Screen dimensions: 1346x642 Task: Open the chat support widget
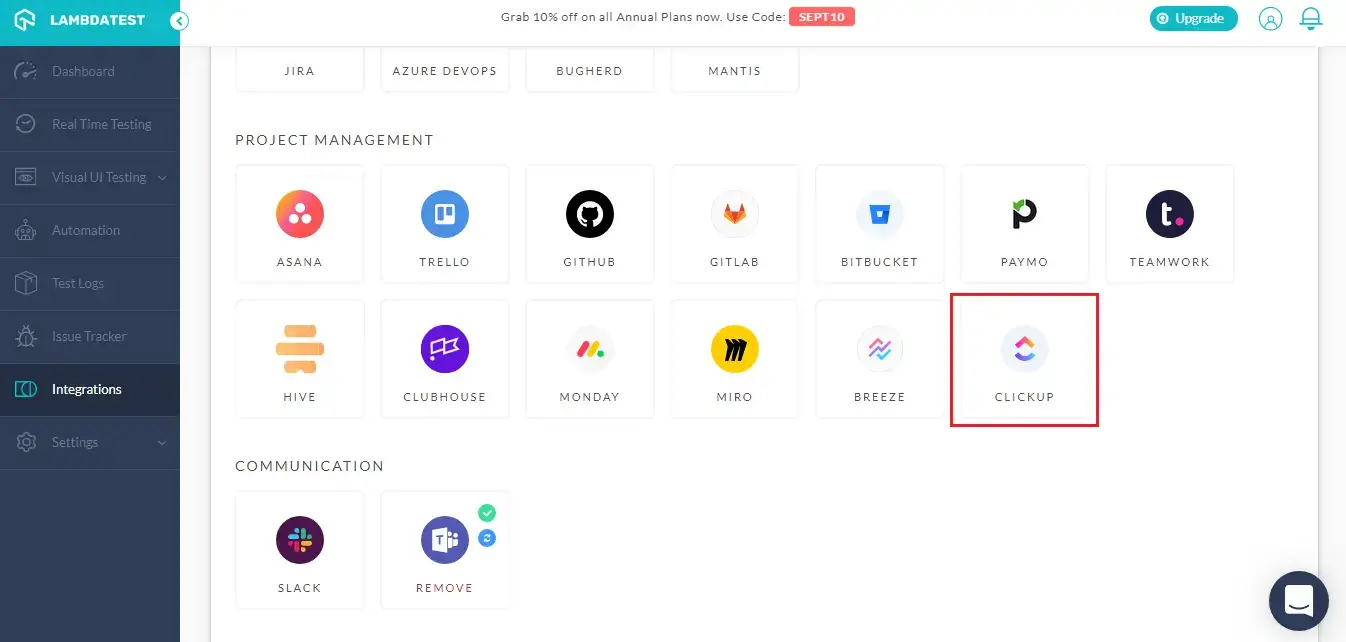[1298, 600]
